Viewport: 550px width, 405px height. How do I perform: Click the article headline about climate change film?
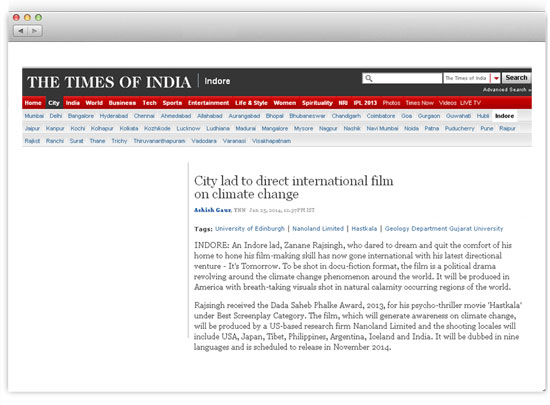coord(294,187)
